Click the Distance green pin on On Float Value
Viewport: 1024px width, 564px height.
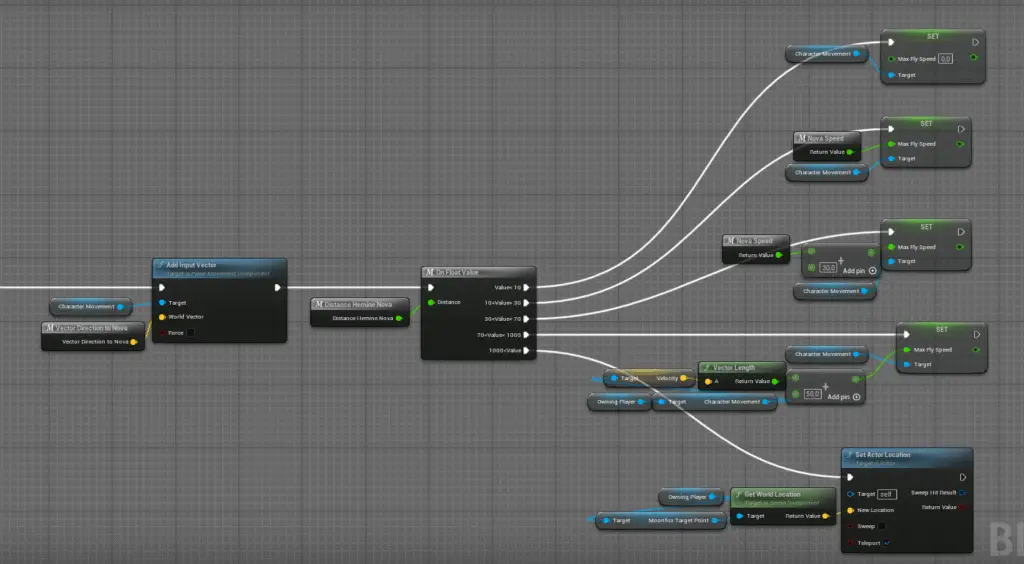click(x=431, y=302)
